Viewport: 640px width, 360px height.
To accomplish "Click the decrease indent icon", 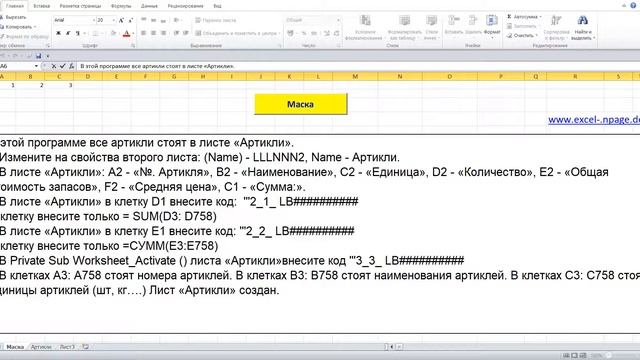I will (176, 33).
